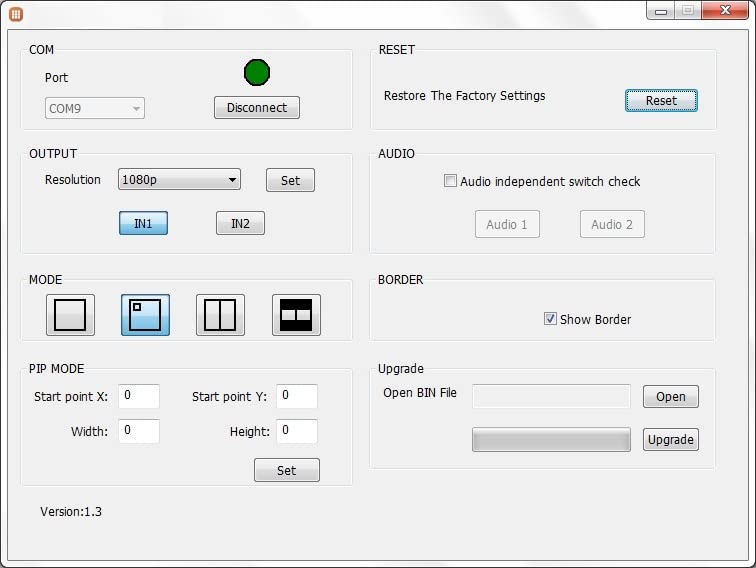Select the side-by-side split mode icon
This screenshot has width=756, height=568.
pos(220,315)
